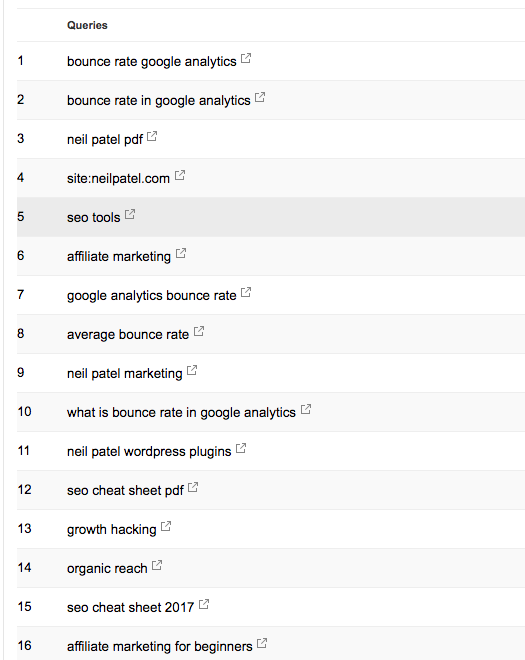Screen dimensions: 525x660
Task: Open external link icon for 'bounce rate google analytics'
Action: pyautogui.click(x=246, y=59)
